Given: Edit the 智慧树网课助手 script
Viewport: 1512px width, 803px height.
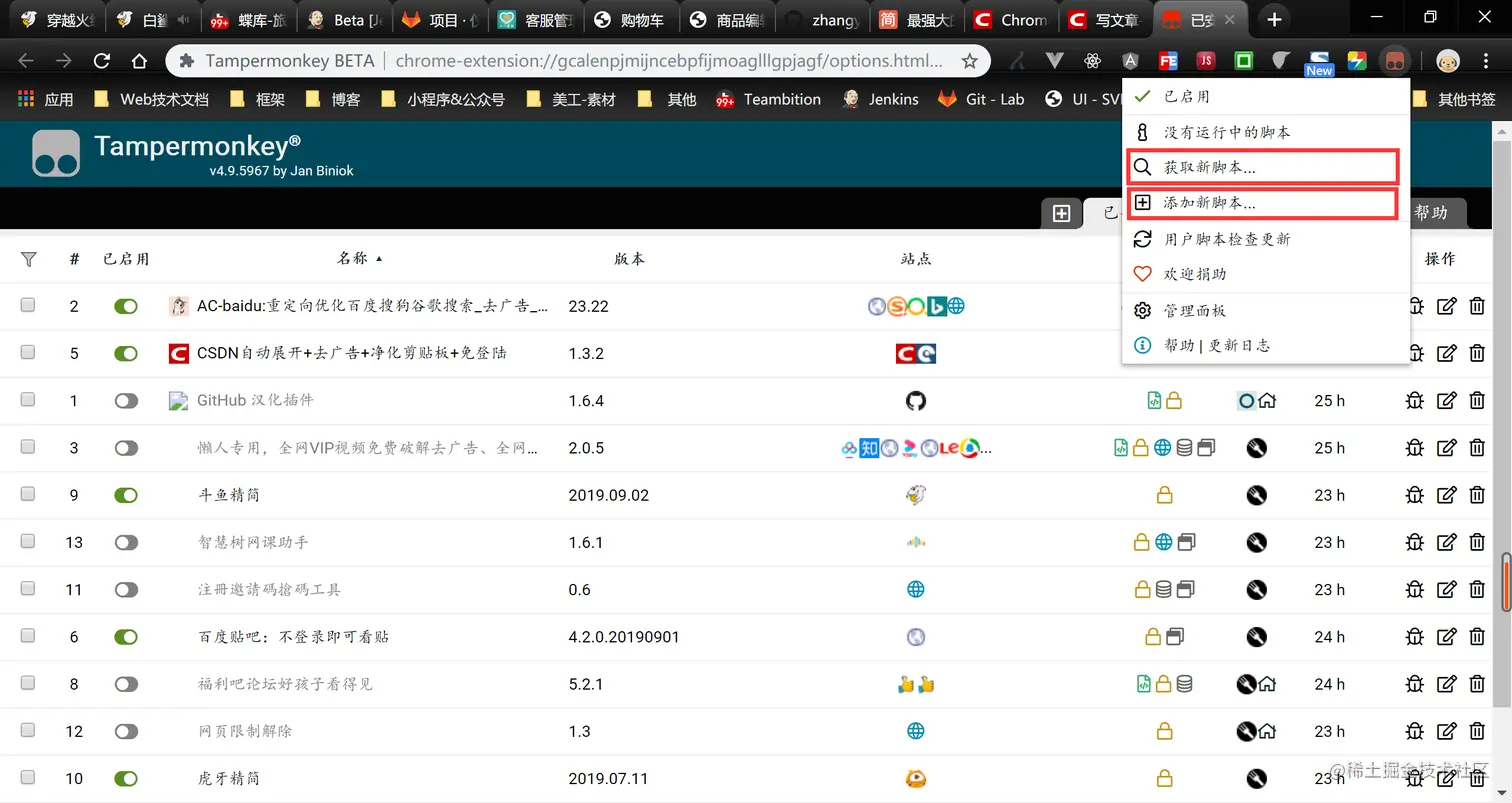Looking at the screenshot, I should pyautogui.click(x=1446, y=542).
